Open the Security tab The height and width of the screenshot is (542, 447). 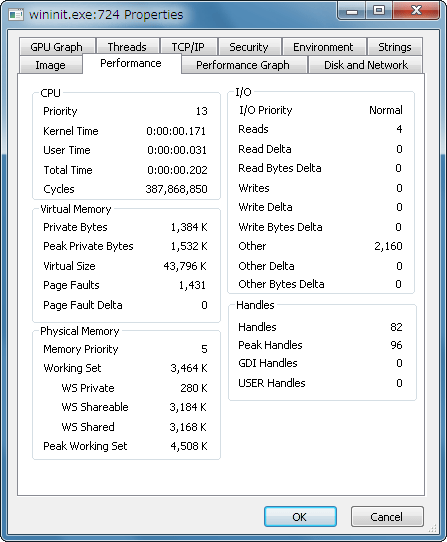[x=249, y=47]
